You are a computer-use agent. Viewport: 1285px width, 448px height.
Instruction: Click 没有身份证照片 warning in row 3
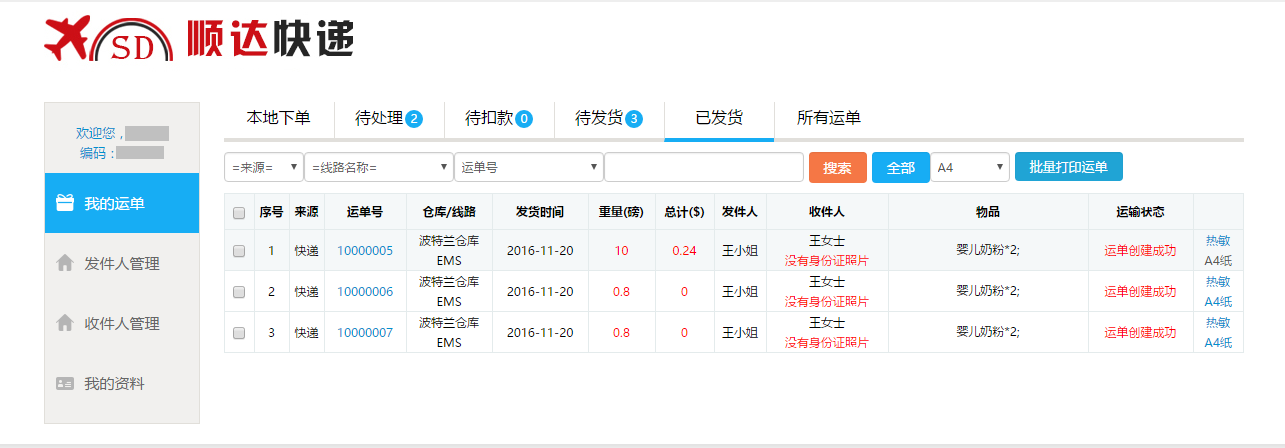pos(827,343)
